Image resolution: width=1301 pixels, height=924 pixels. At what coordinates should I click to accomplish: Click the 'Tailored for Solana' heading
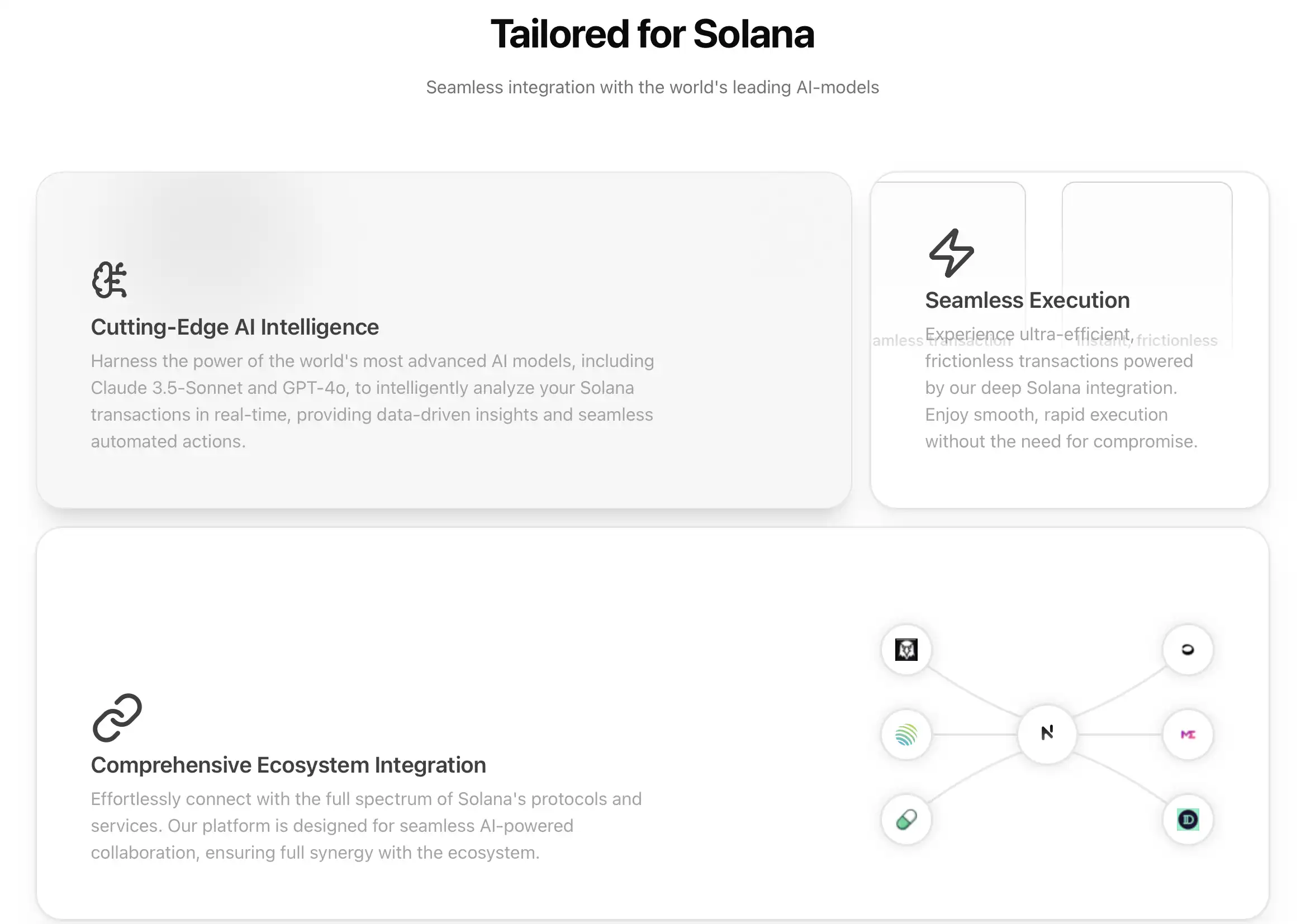(x=652, y=34)
